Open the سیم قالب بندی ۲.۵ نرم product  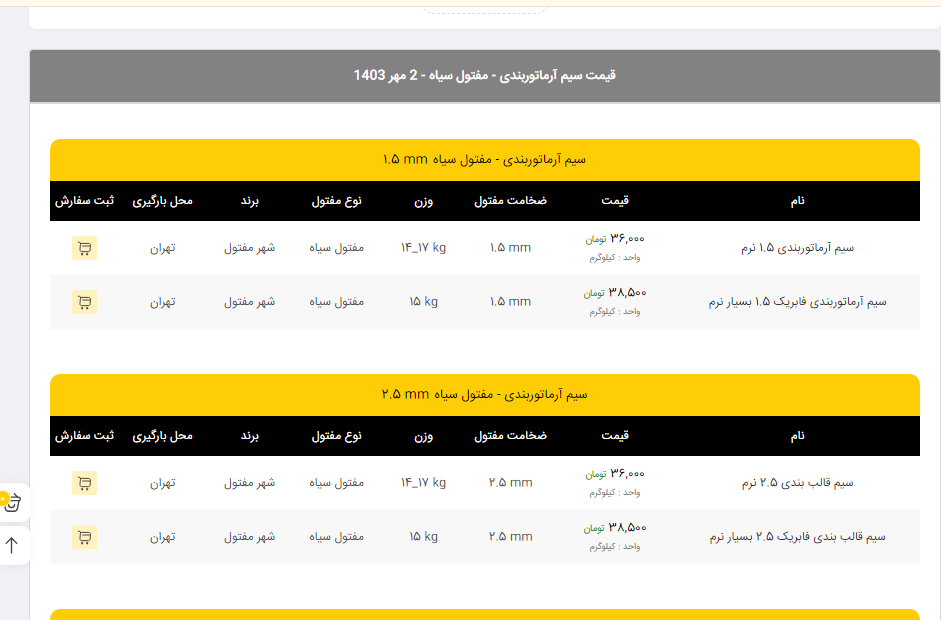pos(797,483)
